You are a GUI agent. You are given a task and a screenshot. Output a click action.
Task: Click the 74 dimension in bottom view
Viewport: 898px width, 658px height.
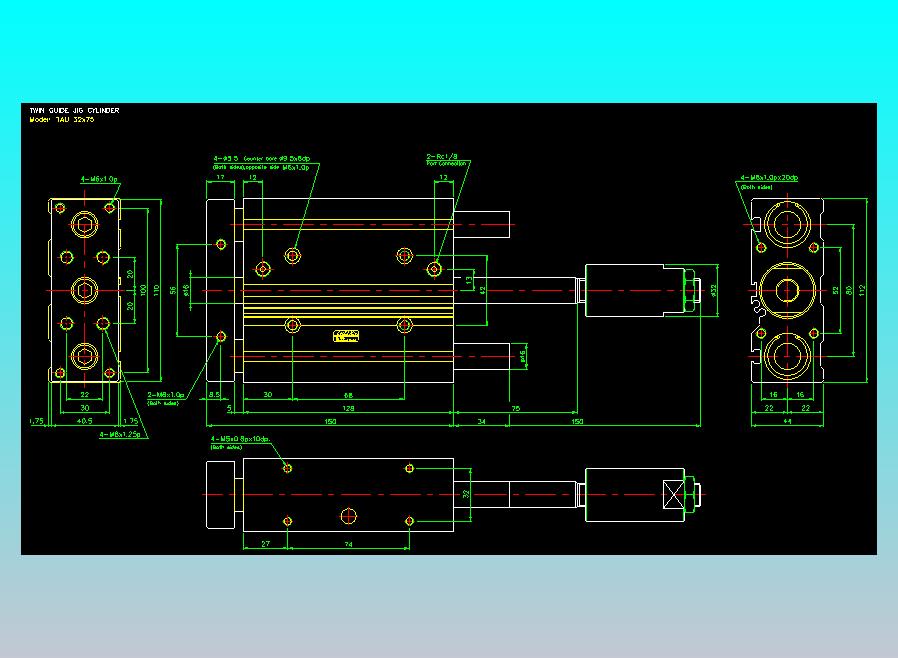point(348,544)
